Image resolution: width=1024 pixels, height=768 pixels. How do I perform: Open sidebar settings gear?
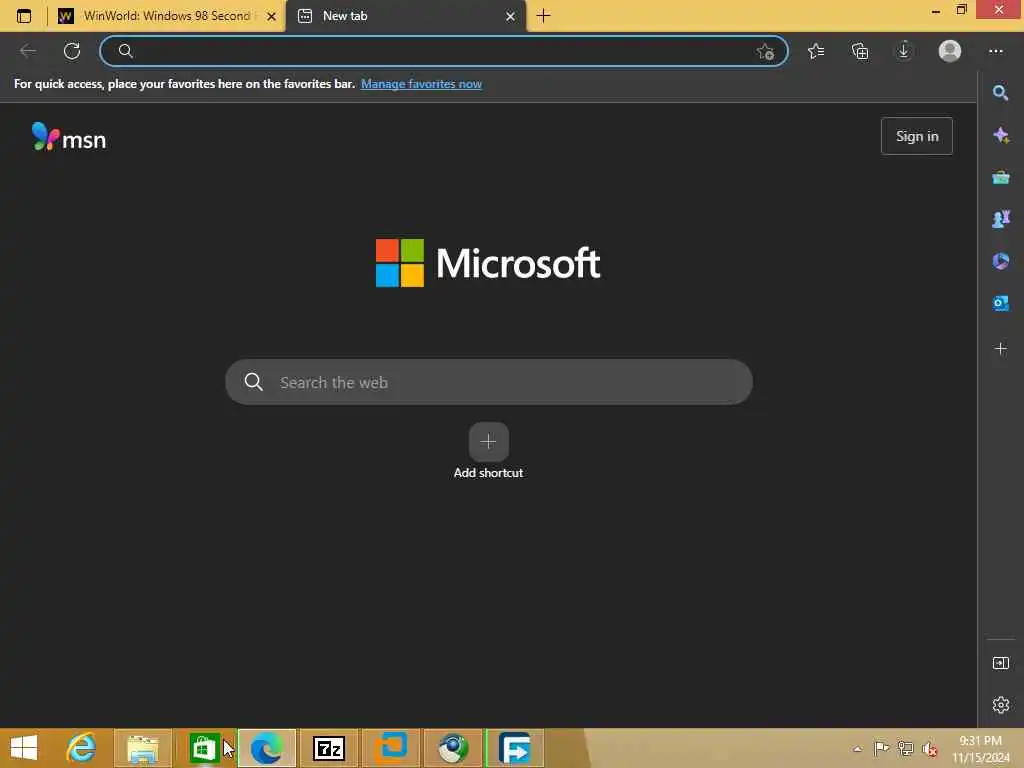pyautogui.click(x=1000, y=705)
